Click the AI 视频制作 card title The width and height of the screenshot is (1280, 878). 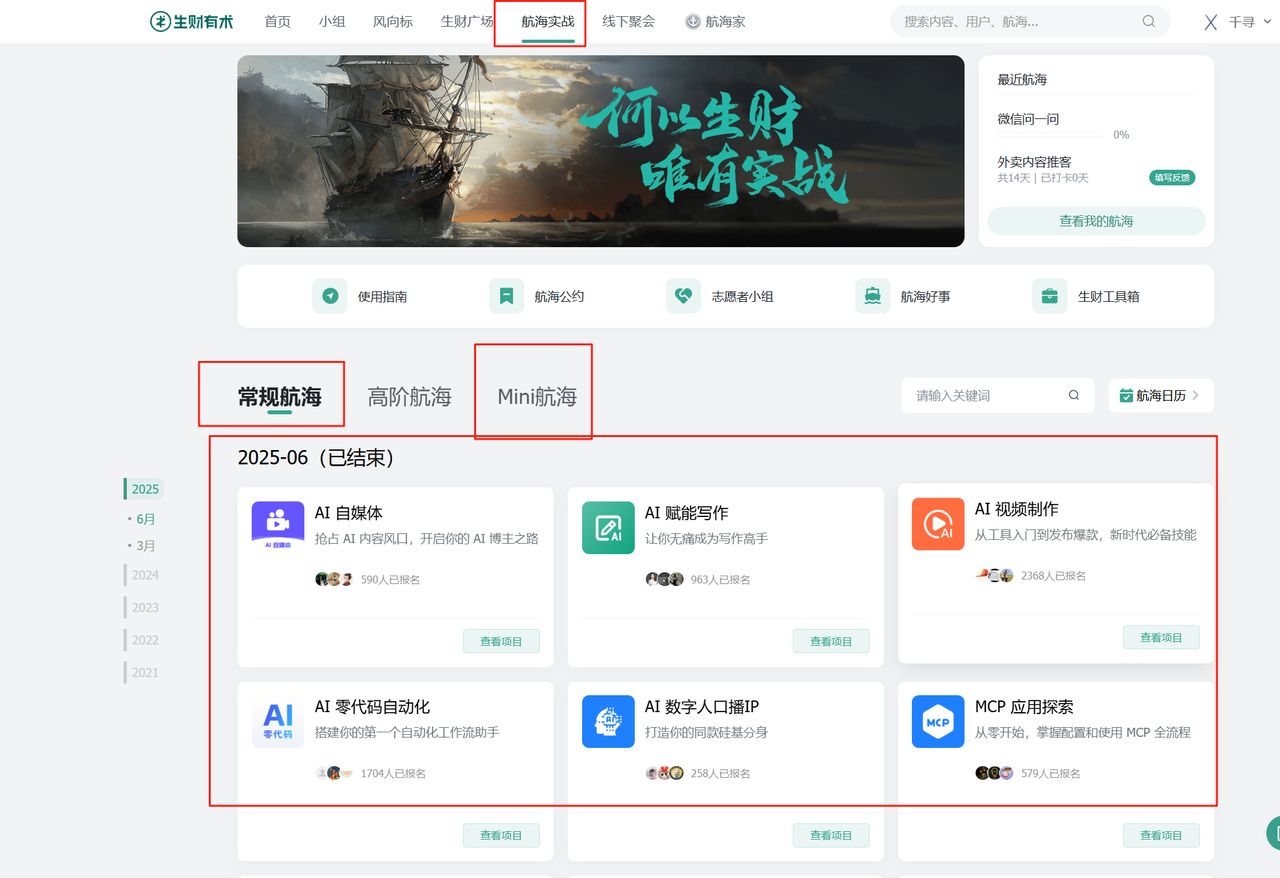[1017, 509]
